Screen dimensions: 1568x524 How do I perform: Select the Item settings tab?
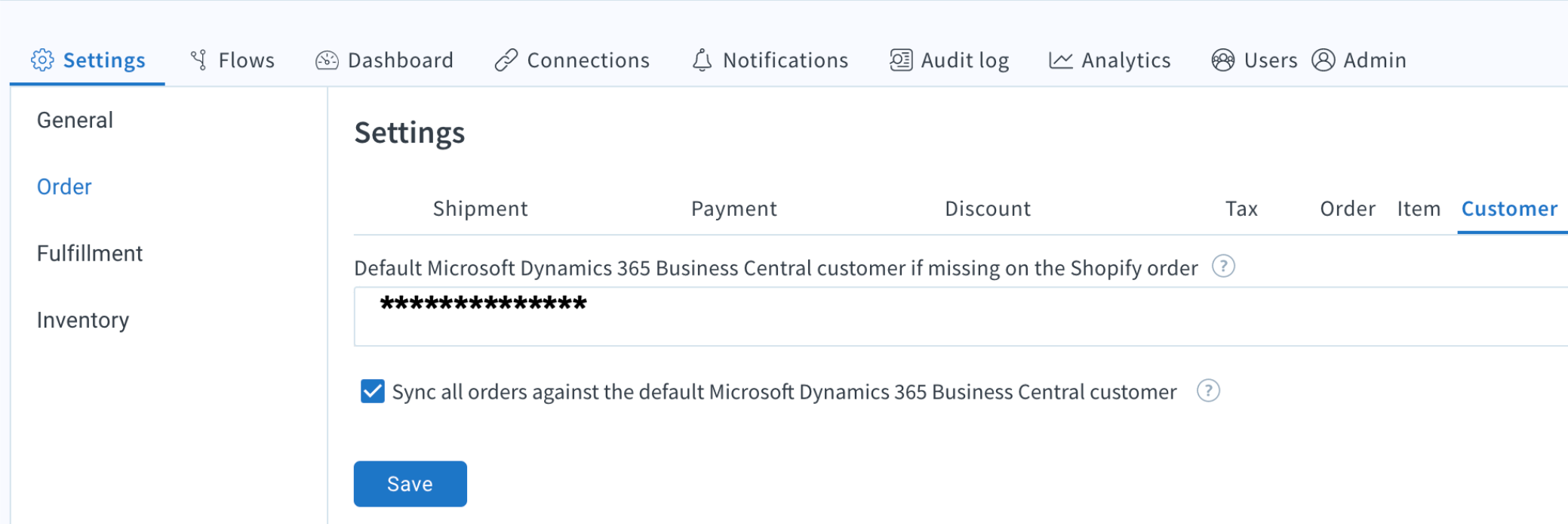pos(1419,208)
